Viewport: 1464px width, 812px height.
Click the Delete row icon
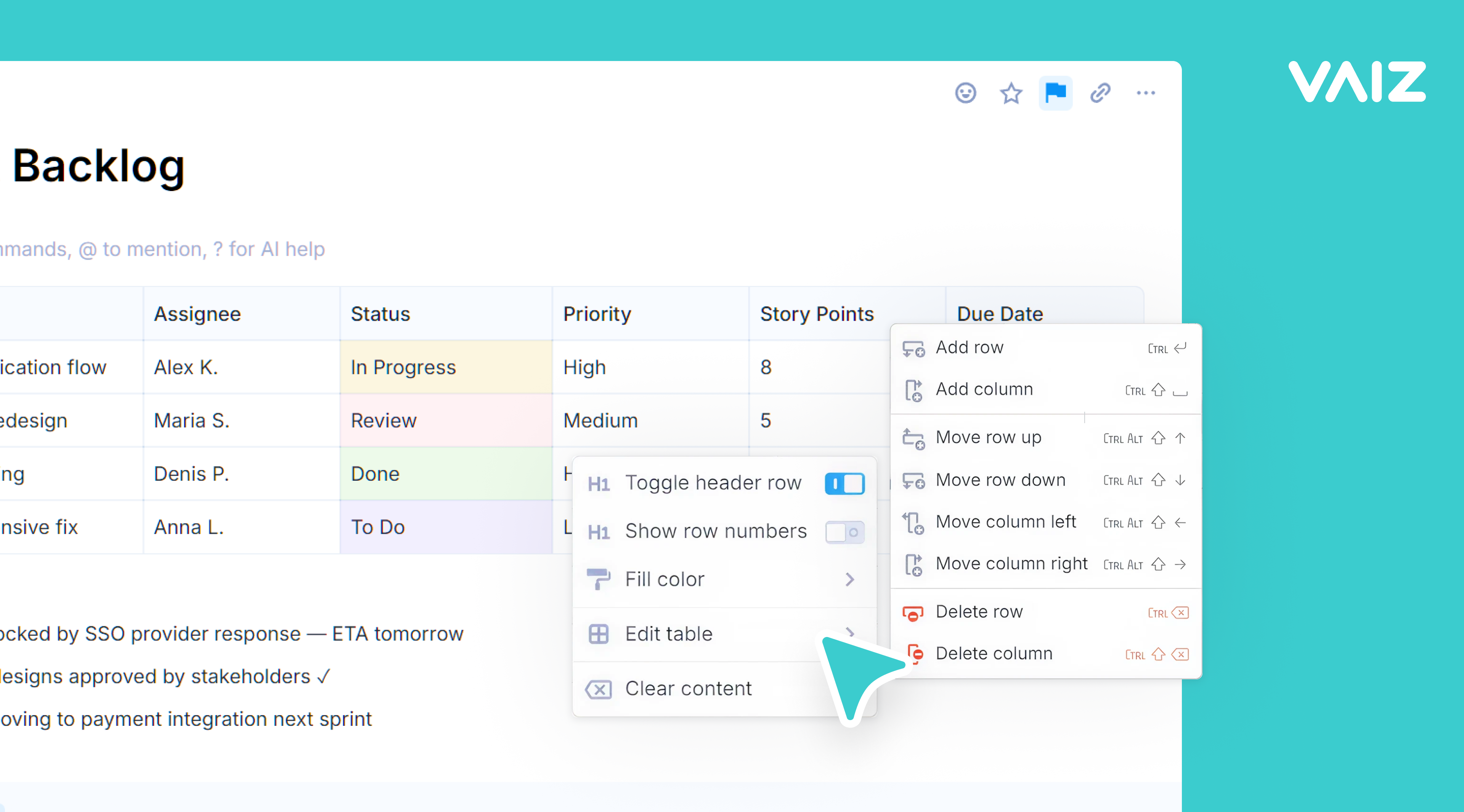tap(913, 613)
